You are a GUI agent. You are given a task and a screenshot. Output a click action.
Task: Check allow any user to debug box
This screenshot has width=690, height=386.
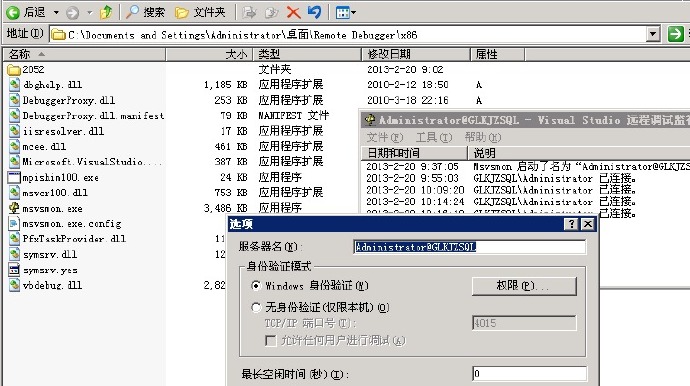point(271,341)
